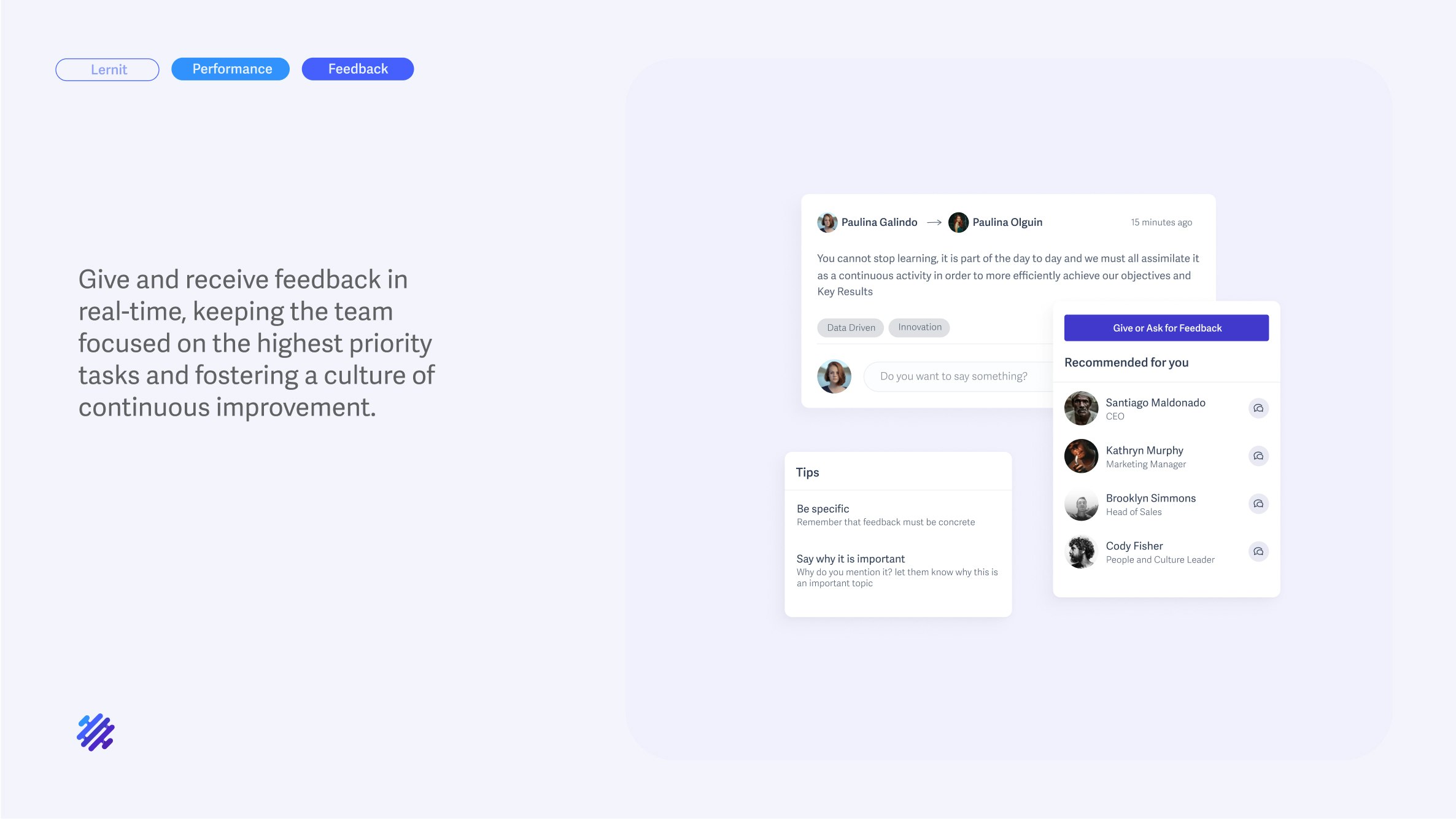Select the Data Driven tag

tap(851, 328)
